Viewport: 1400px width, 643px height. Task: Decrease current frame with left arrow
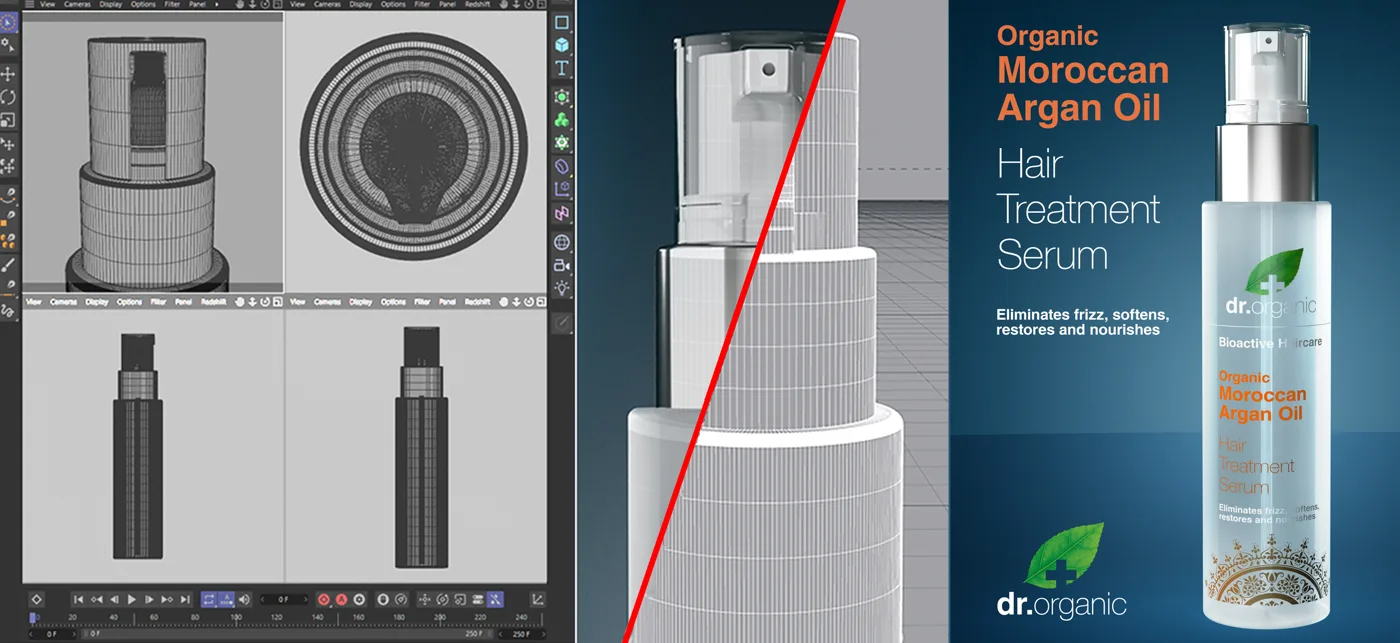coord(263,599)
